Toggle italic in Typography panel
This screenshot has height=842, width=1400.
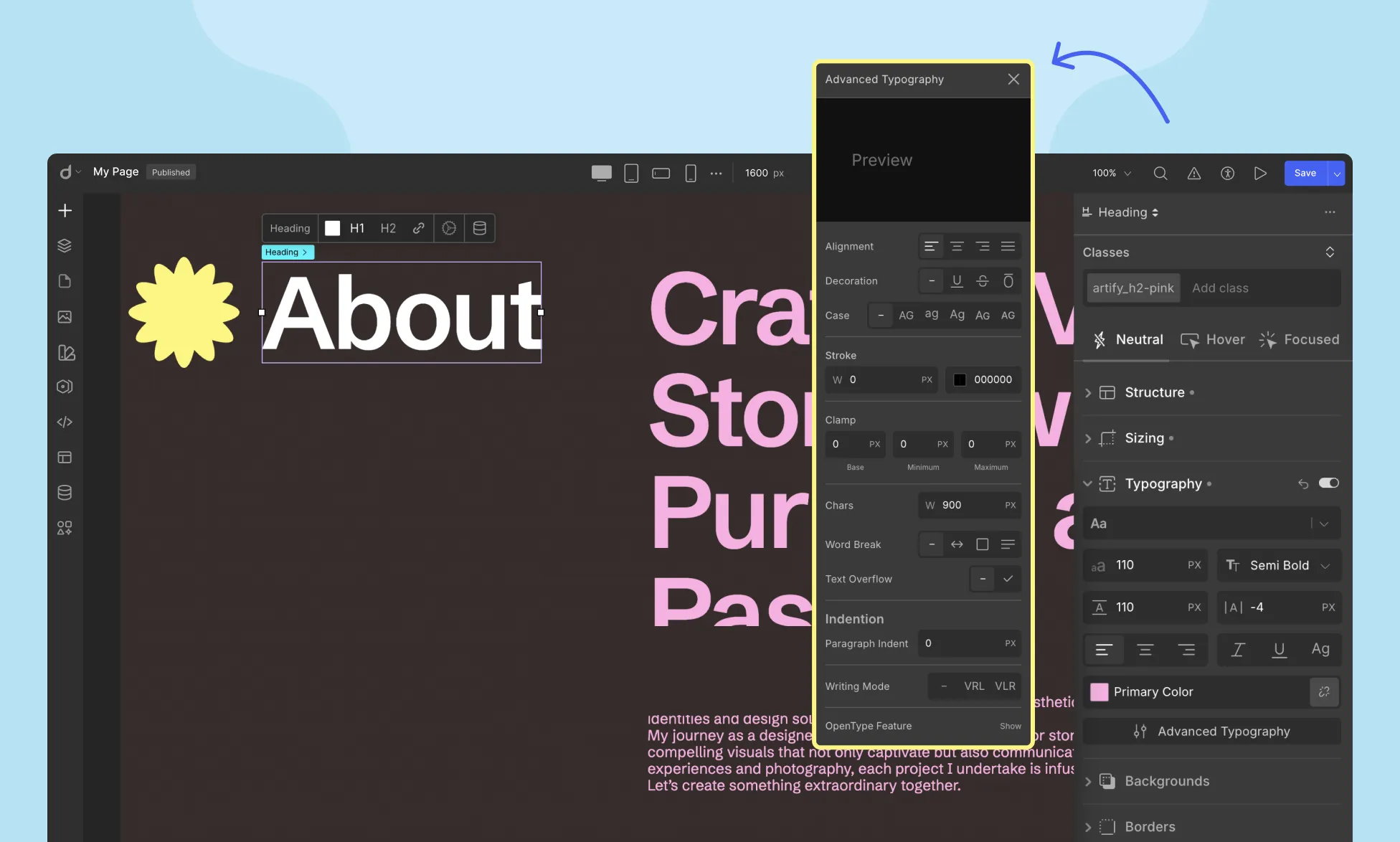coord(1237,649)
